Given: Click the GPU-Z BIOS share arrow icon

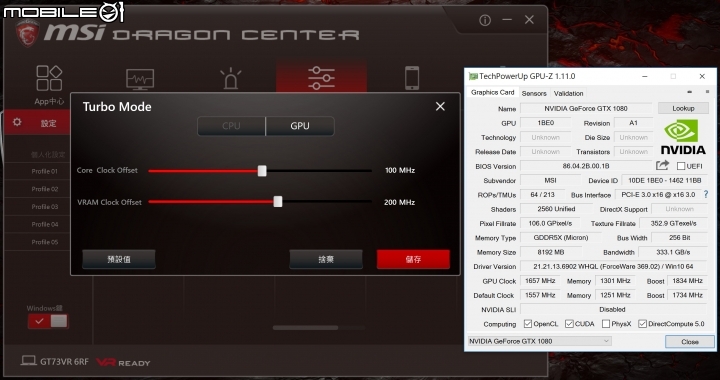Looking at the screenshot, I should [x=662, y=165].
